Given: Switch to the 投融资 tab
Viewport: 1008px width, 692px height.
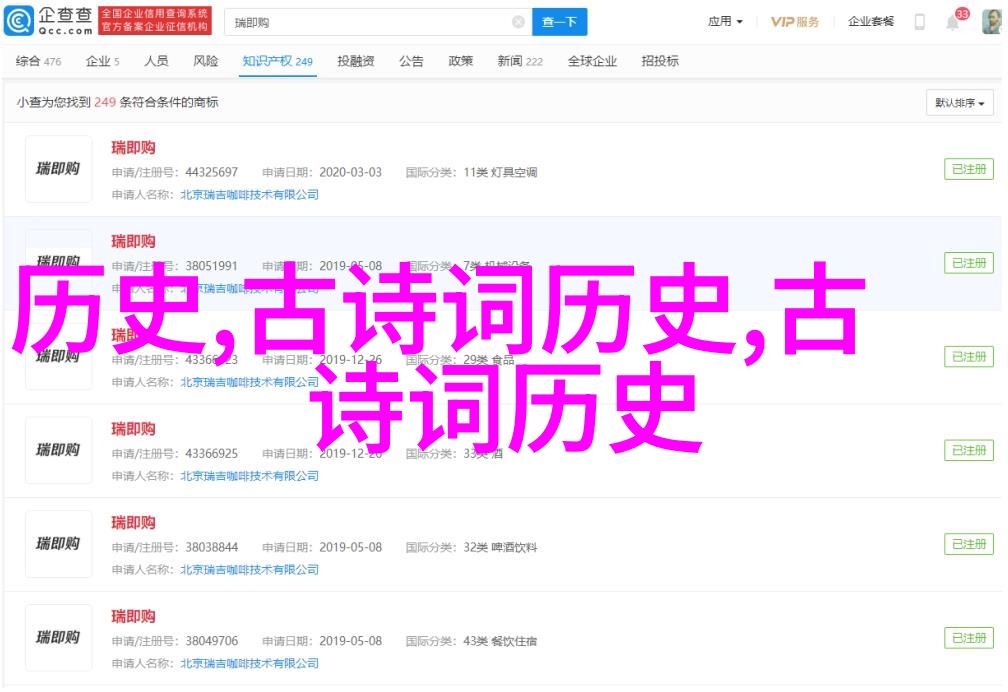Looking at the screenshot, I should click(x=356, y=61).
